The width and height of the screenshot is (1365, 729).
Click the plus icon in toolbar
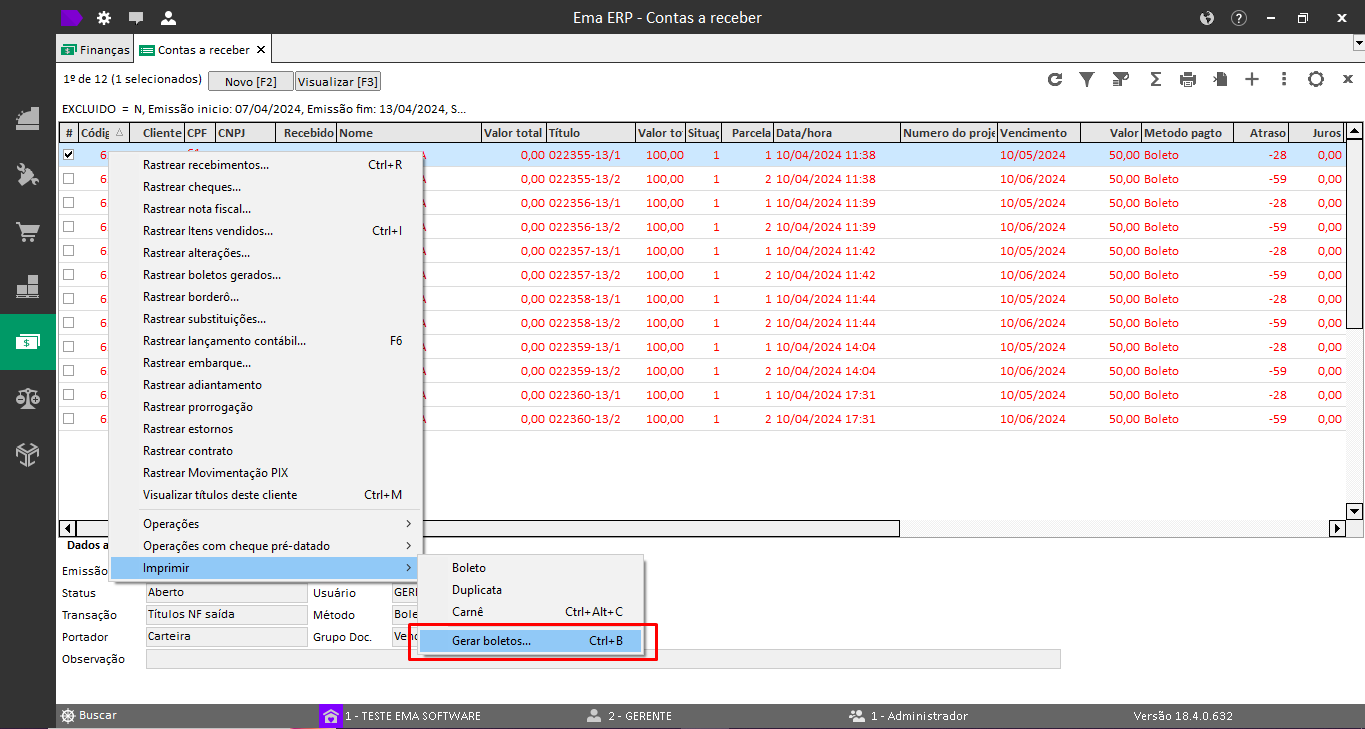click(1252, 80)
